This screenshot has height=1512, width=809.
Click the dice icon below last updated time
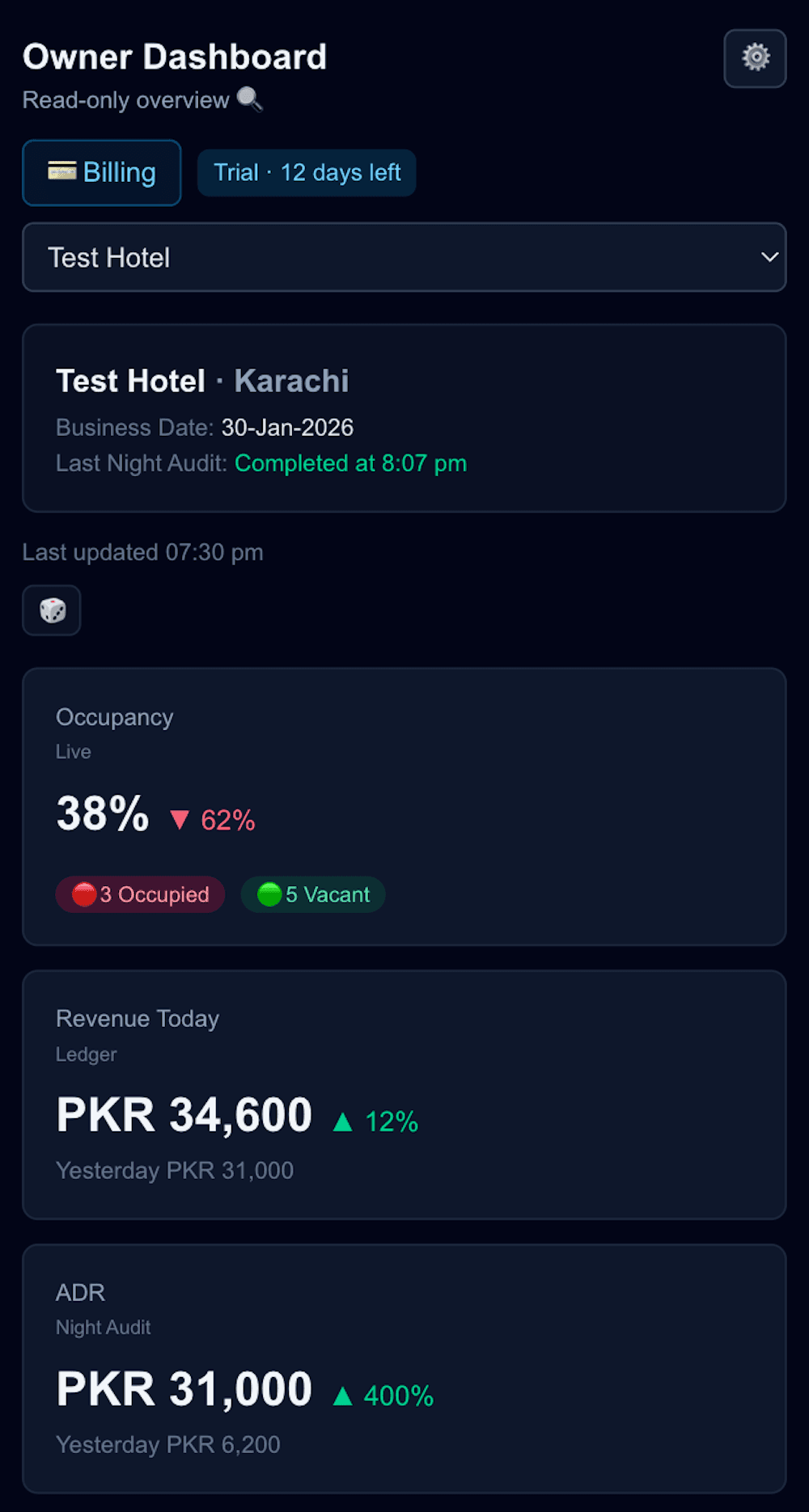point(51,610)
